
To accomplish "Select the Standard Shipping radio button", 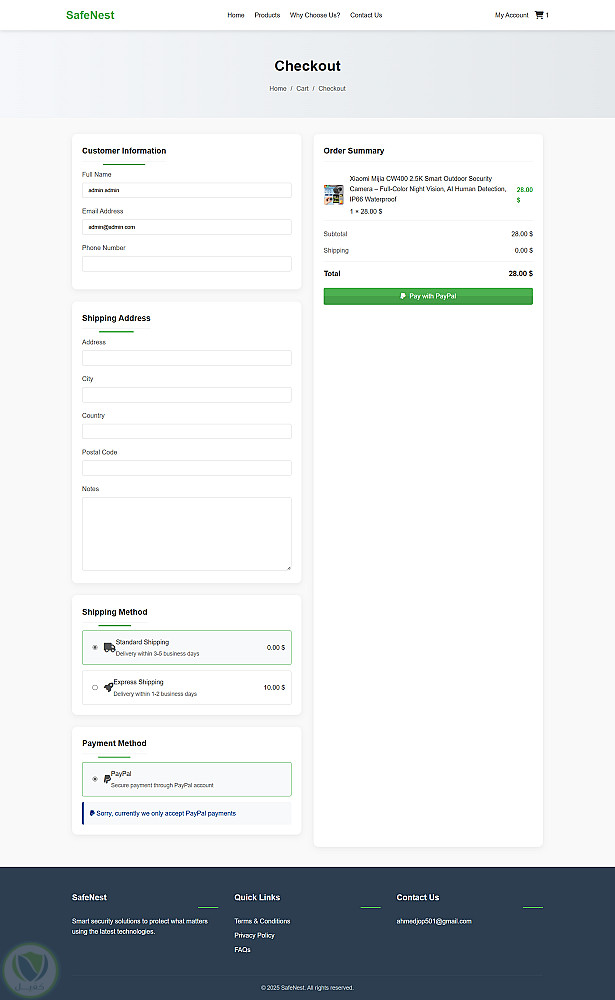I will [x=95, y=647].
